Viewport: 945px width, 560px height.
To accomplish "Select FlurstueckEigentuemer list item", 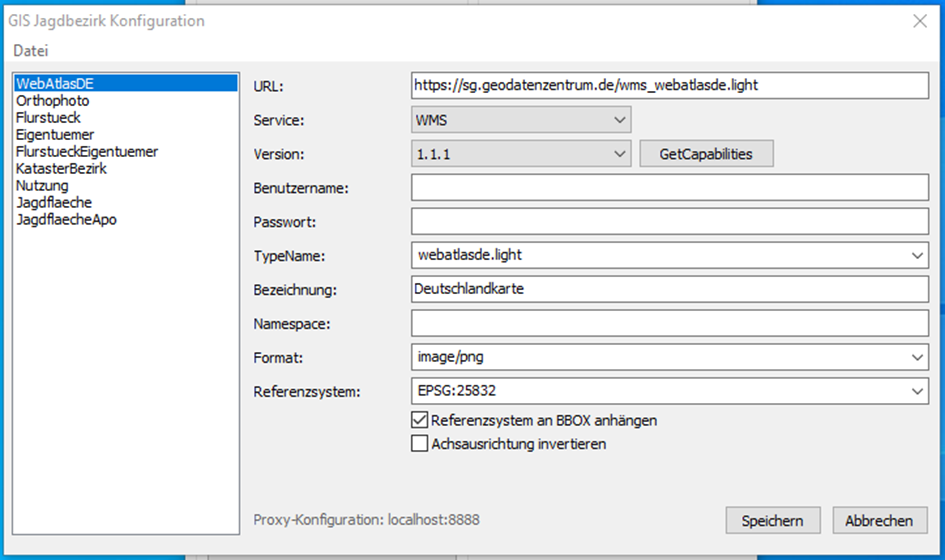I will click(x=87, y=152).
